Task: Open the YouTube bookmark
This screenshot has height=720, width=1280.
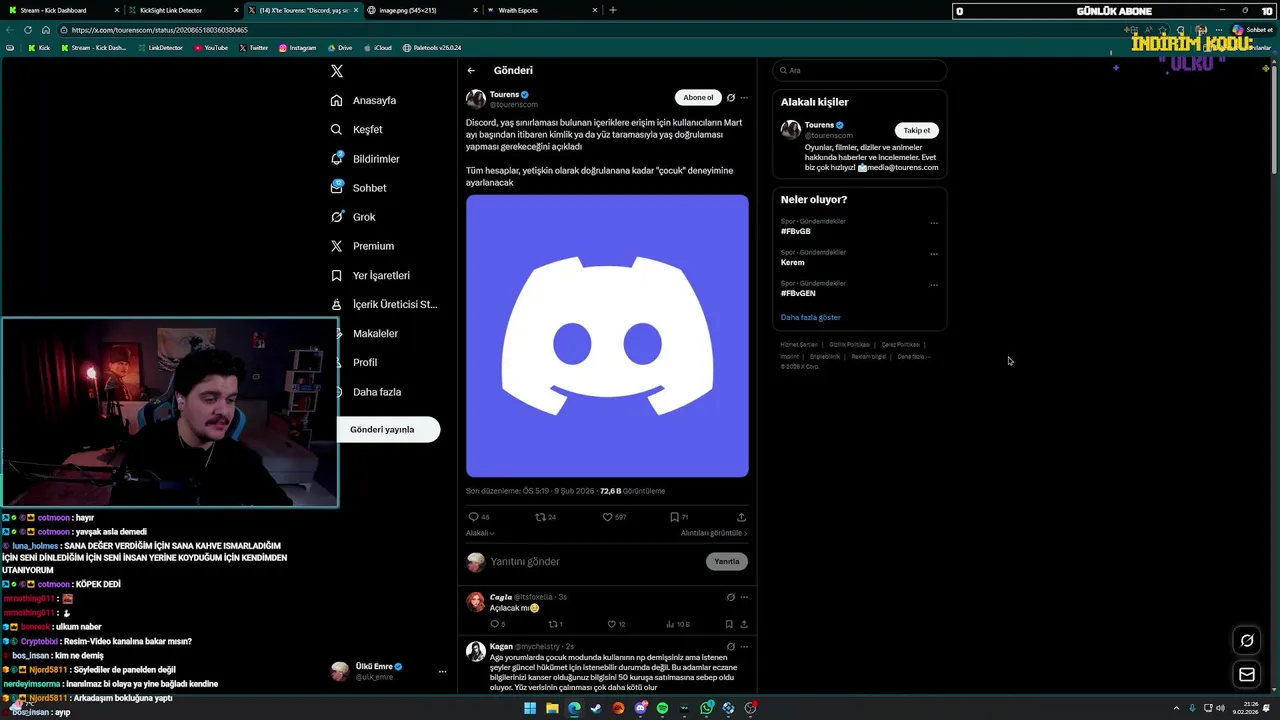Action: [x=211, y=48]
